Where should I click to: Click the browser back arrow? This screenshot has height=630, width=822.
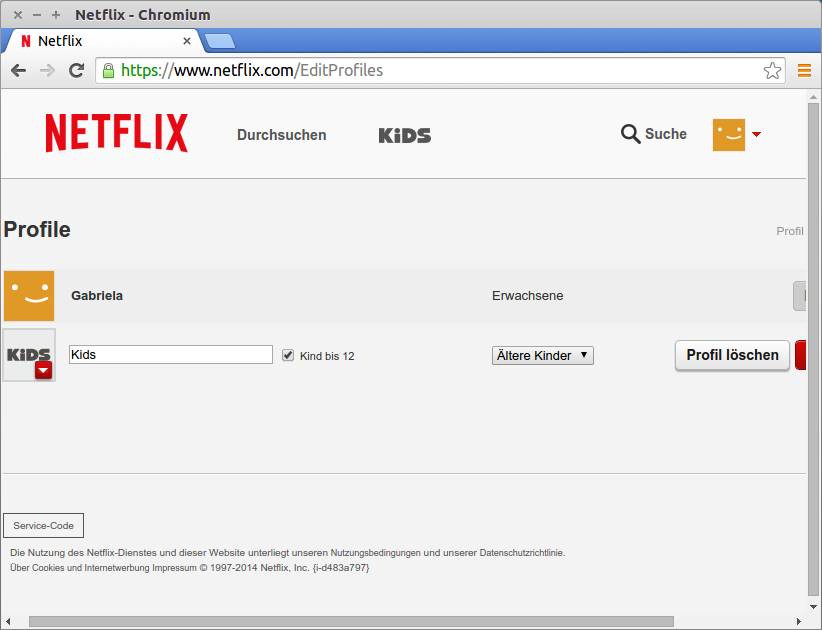tap(18, 70)
